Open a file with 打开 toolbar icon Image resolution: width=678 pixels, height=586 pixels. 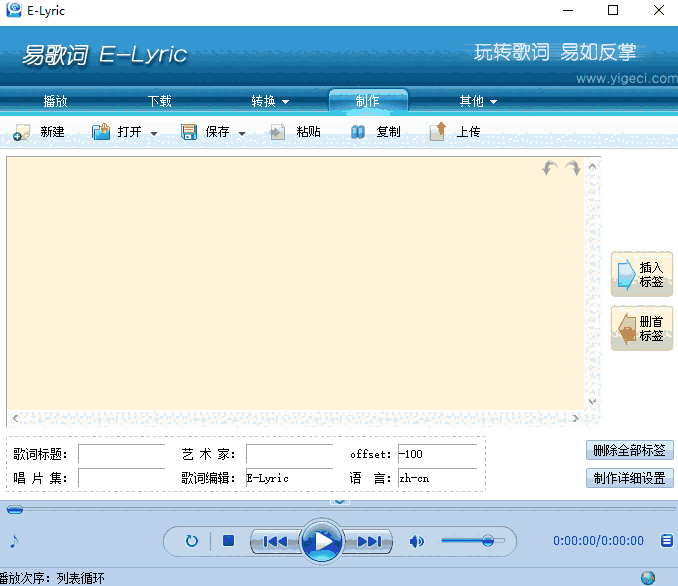[101, 131]
